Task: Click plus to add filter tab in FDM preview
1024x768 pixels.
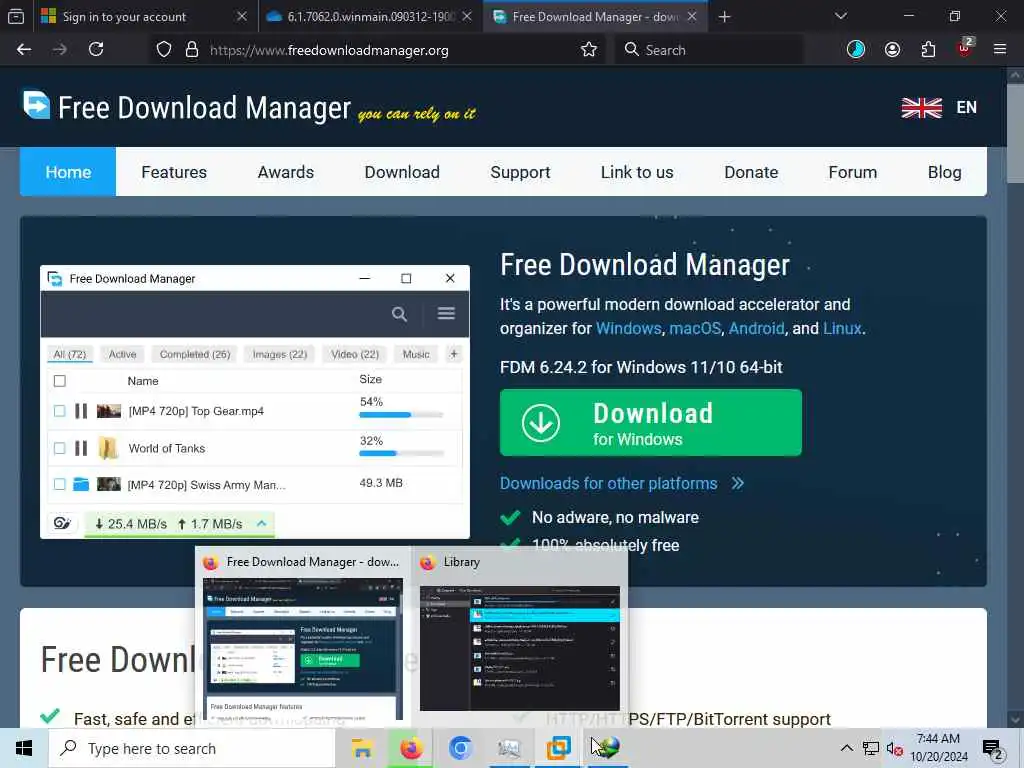Action: tap(454, 354)
